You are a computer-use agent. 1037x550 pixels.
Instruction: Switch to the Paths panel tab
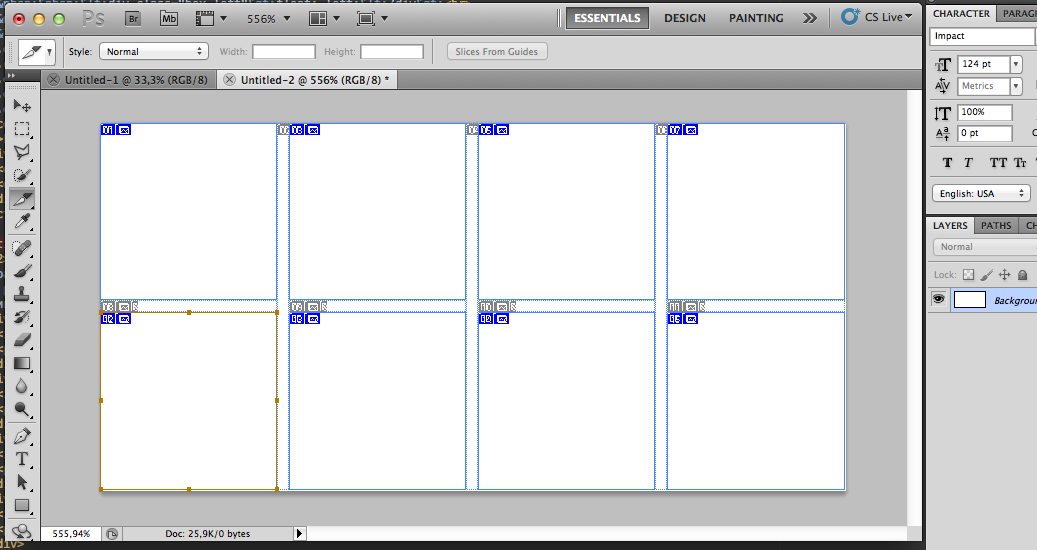995,225
